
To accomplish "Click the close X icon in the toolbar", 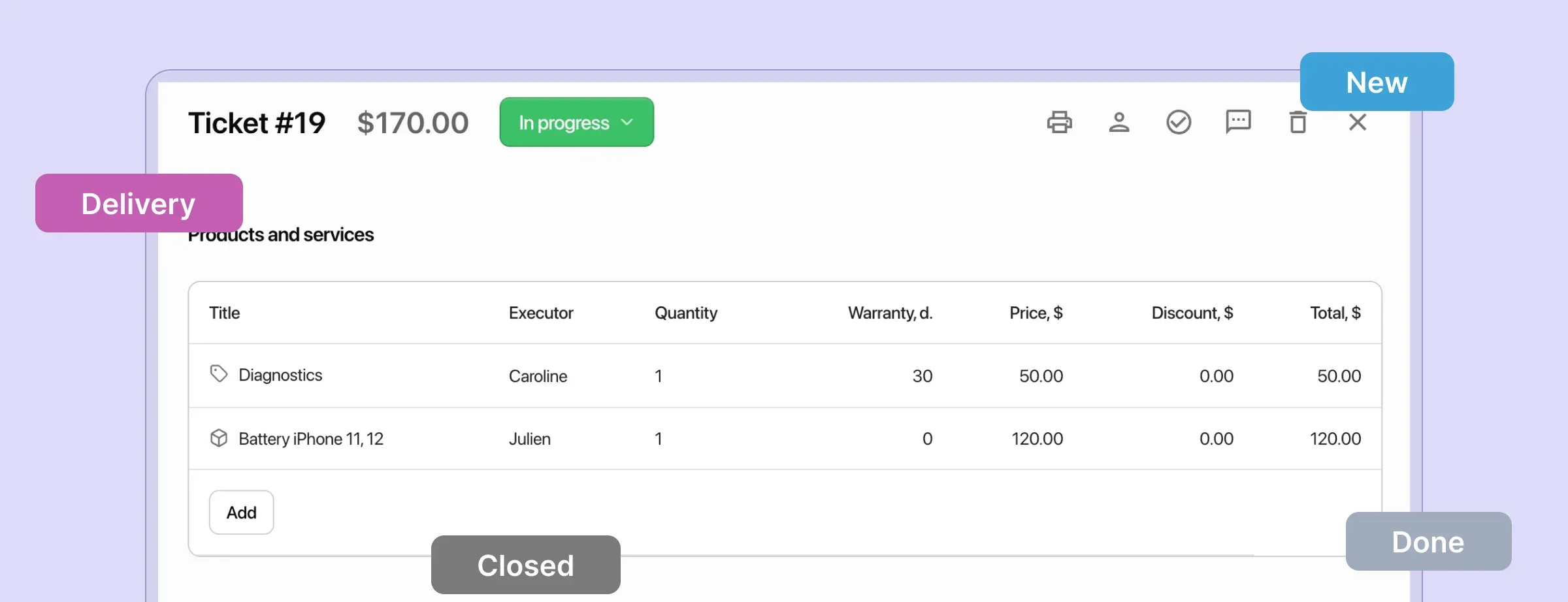I will pos(1358,122).
